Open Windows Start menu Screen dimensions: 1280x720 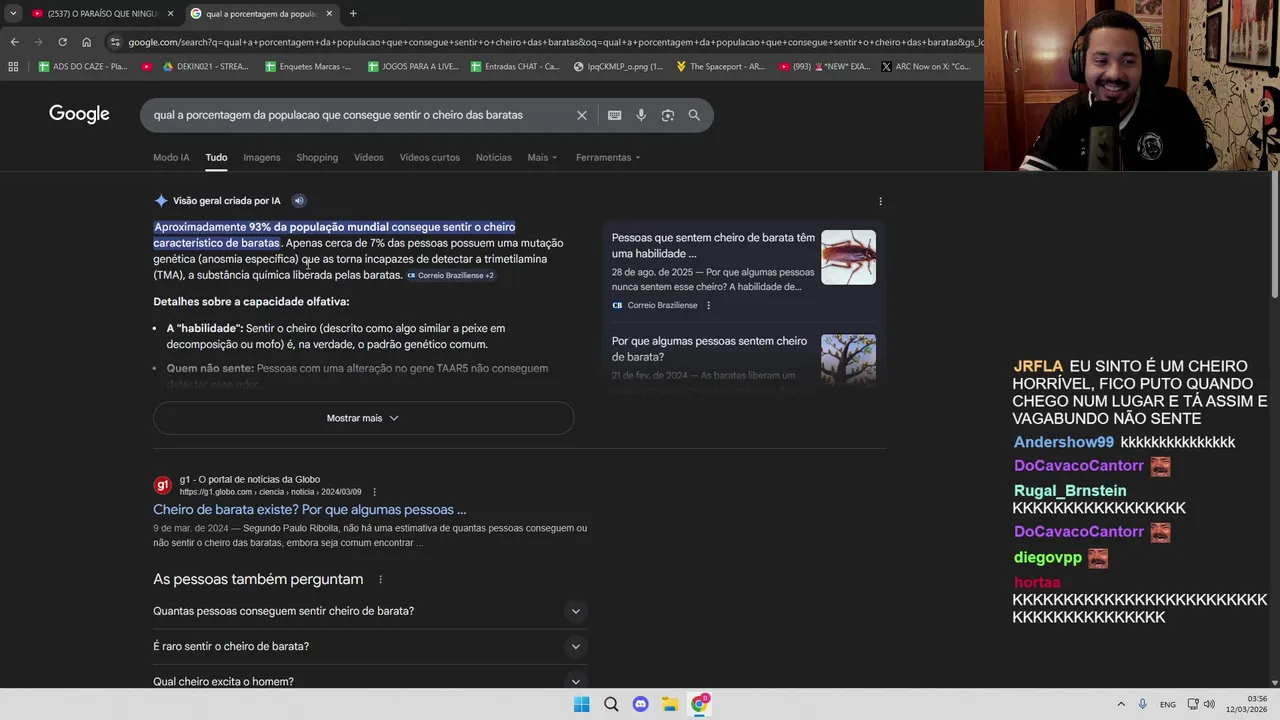coord(581,704)
